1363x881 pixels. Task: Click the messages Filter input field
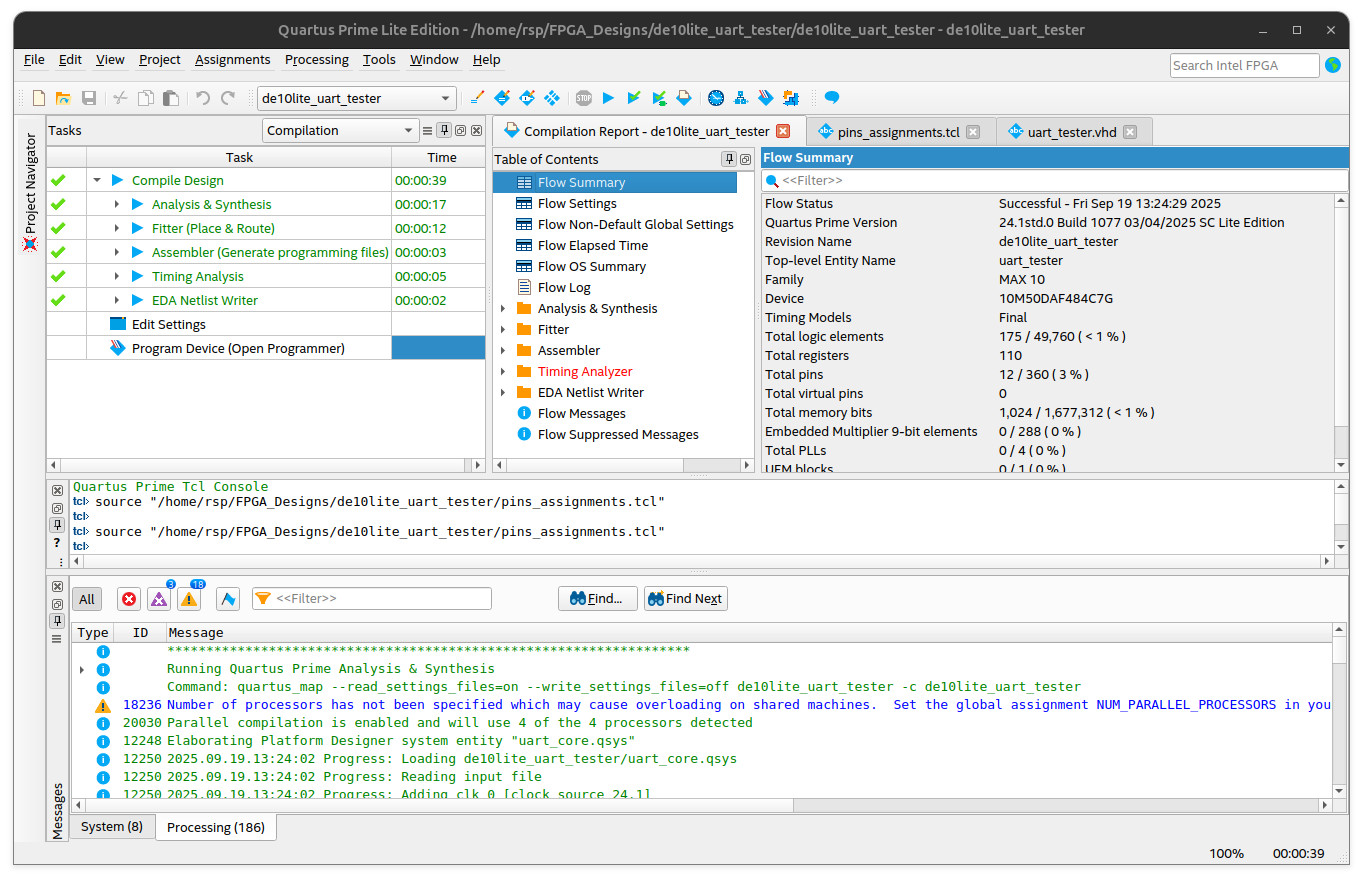click(381, 599)
